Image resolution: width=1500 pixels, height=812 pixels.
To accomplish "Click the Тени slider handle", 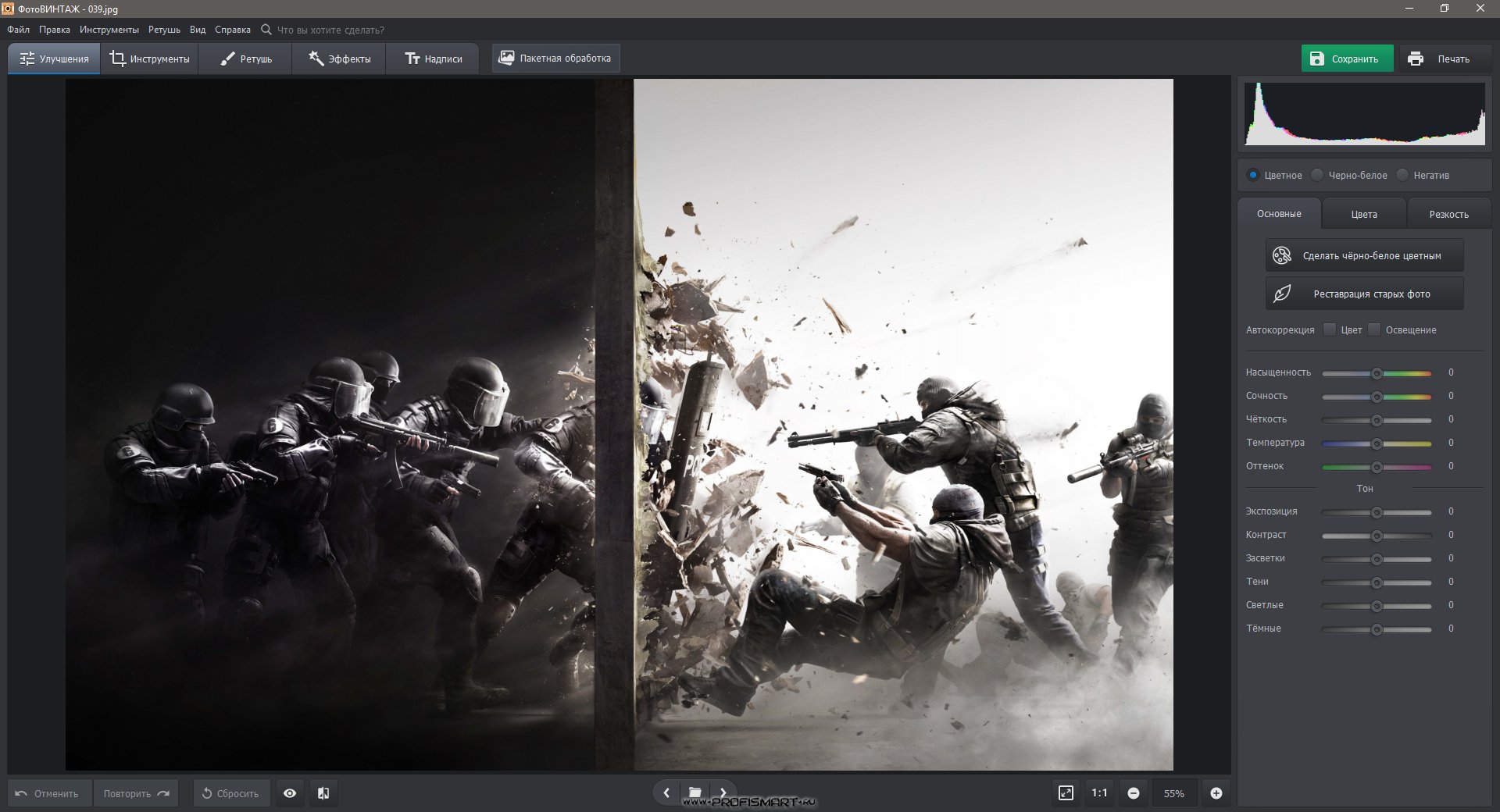I will click(1377, 582).
